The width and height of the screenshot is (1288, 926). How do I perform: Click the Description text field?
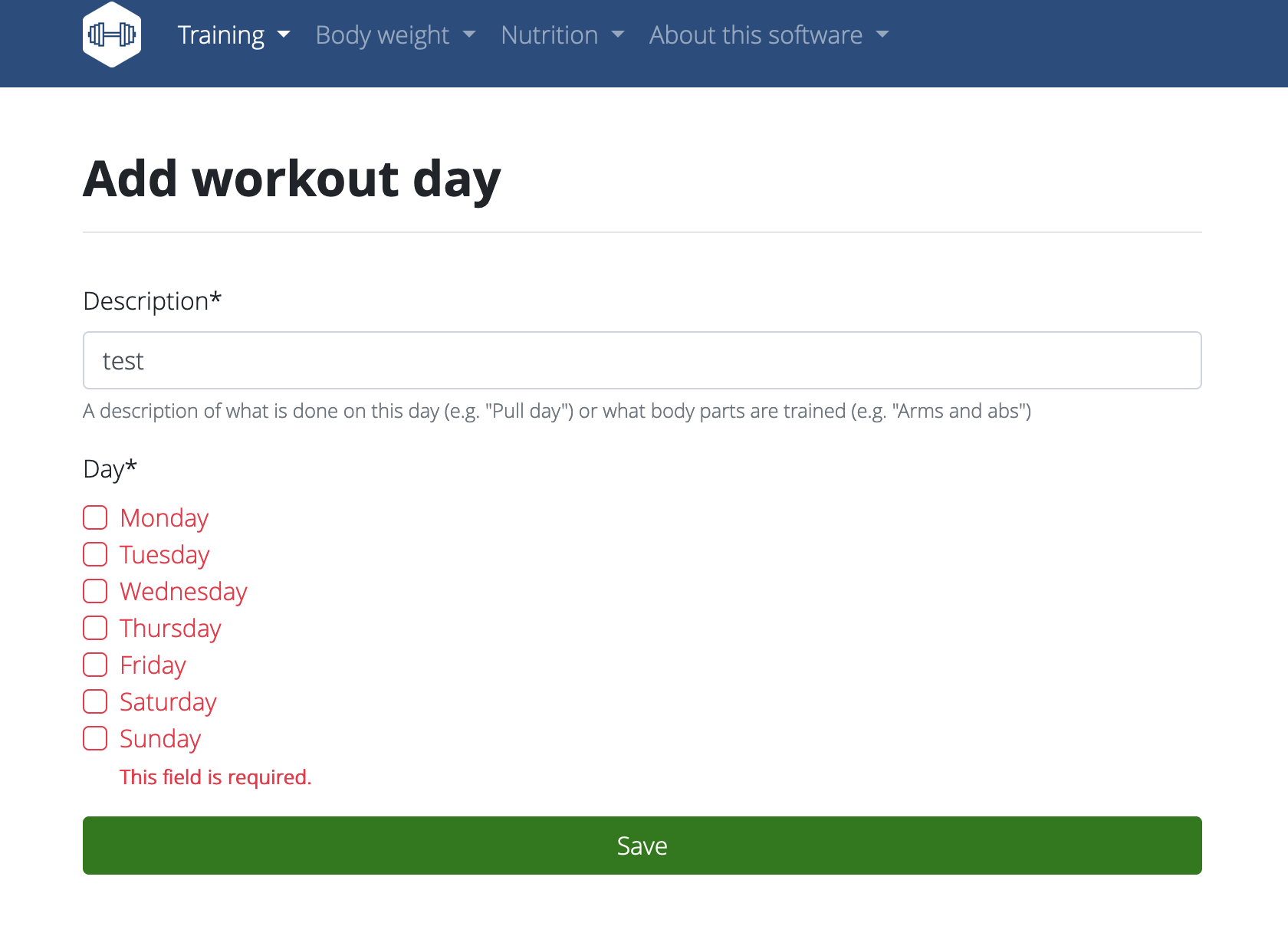[x=642, y=360]
